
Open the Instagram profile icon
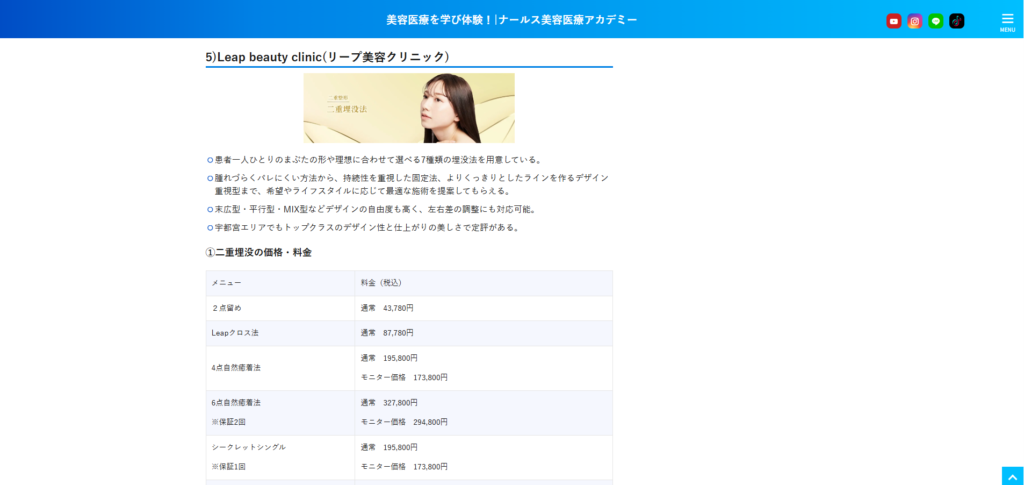click(915, 21)
